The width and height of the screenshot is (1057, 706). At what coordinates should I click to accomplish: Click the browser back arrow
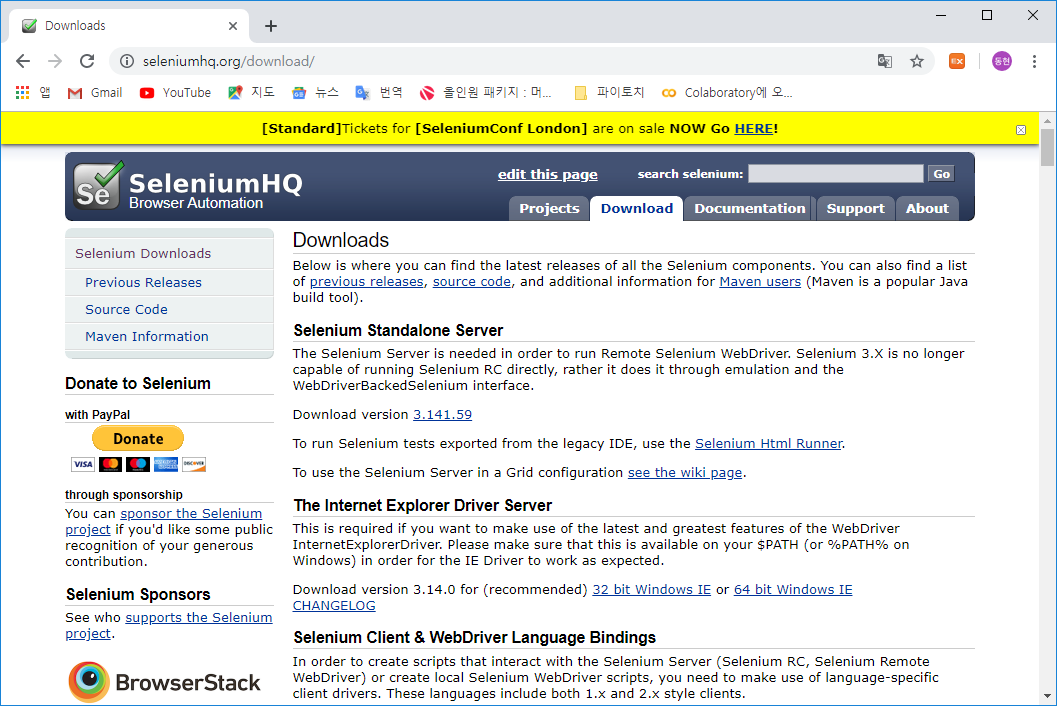tap(23, 61)
